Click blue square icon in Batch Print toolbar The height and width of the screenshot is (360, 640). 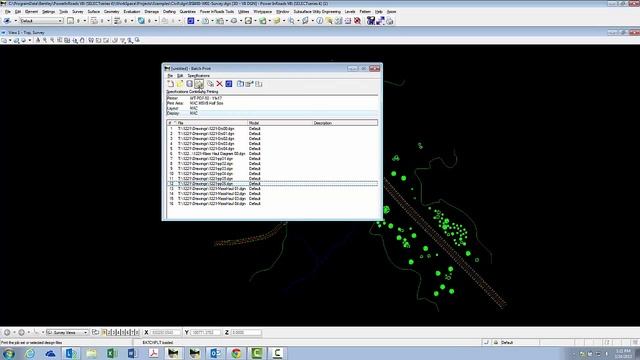coord(229,84)
